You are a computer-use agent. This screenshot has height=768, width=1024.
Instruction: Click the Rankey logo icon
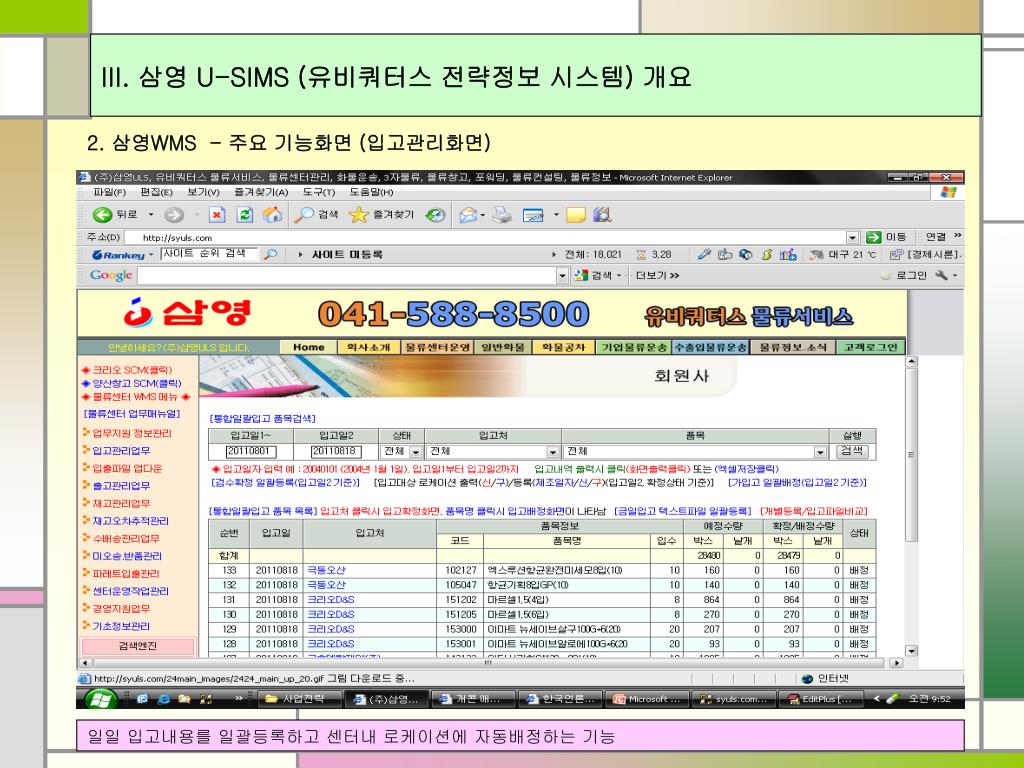(118, 255)
